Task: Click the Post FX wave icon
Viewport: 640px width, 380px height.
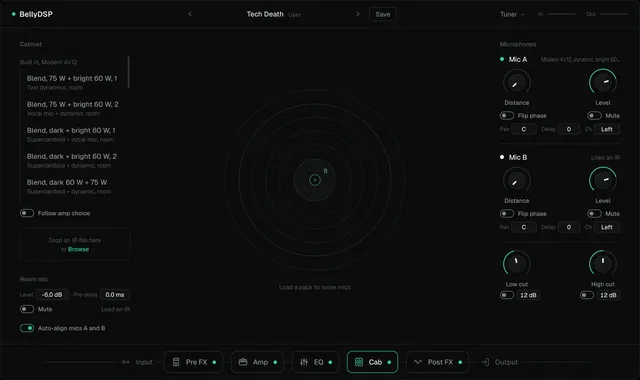Action: pos(418,362)
